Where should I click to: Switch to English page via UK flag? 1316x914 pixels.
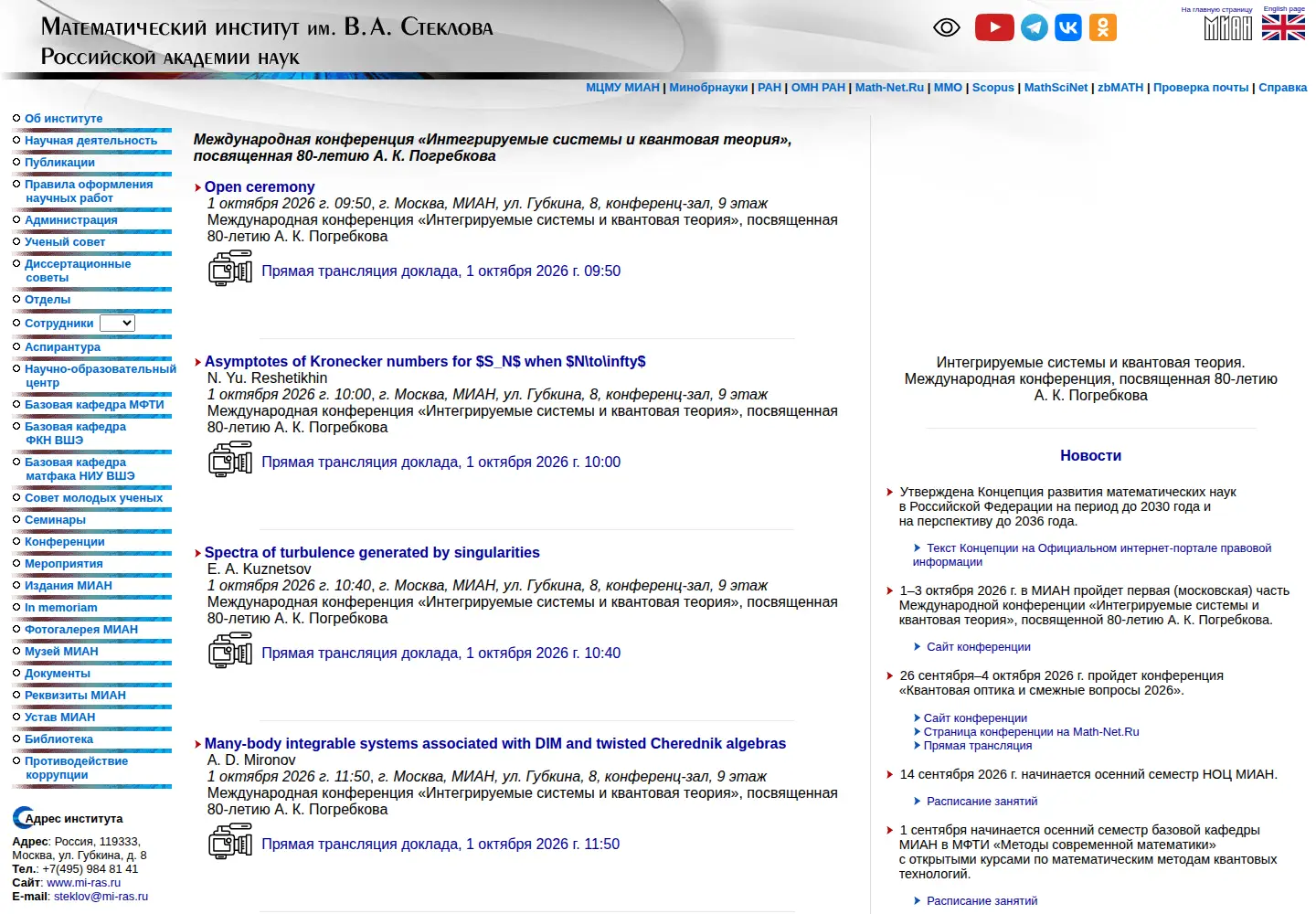coord(1283,28)
